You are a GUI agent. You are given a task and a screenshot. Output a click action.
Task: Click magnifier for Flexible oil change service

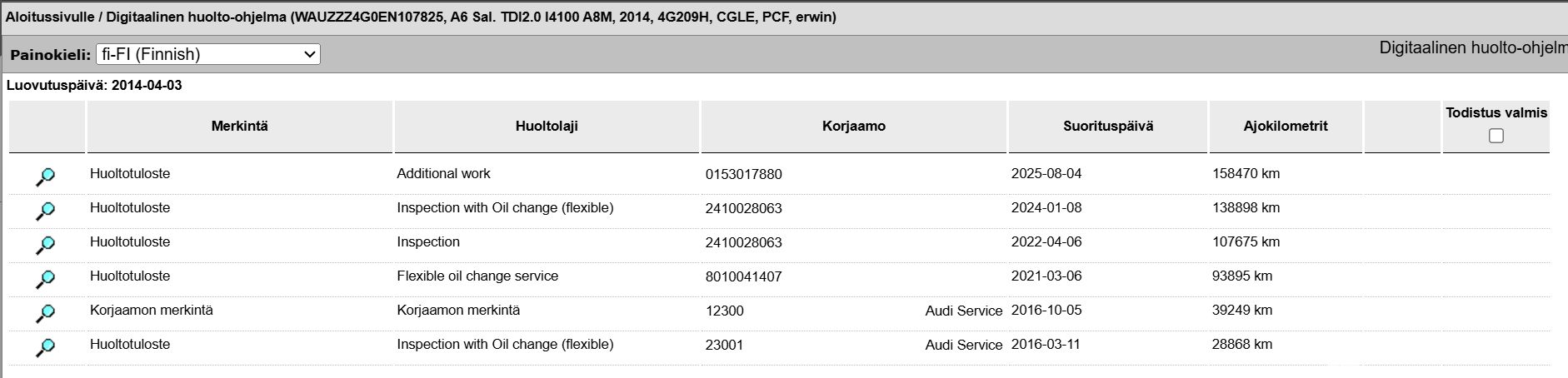point(45,280)
